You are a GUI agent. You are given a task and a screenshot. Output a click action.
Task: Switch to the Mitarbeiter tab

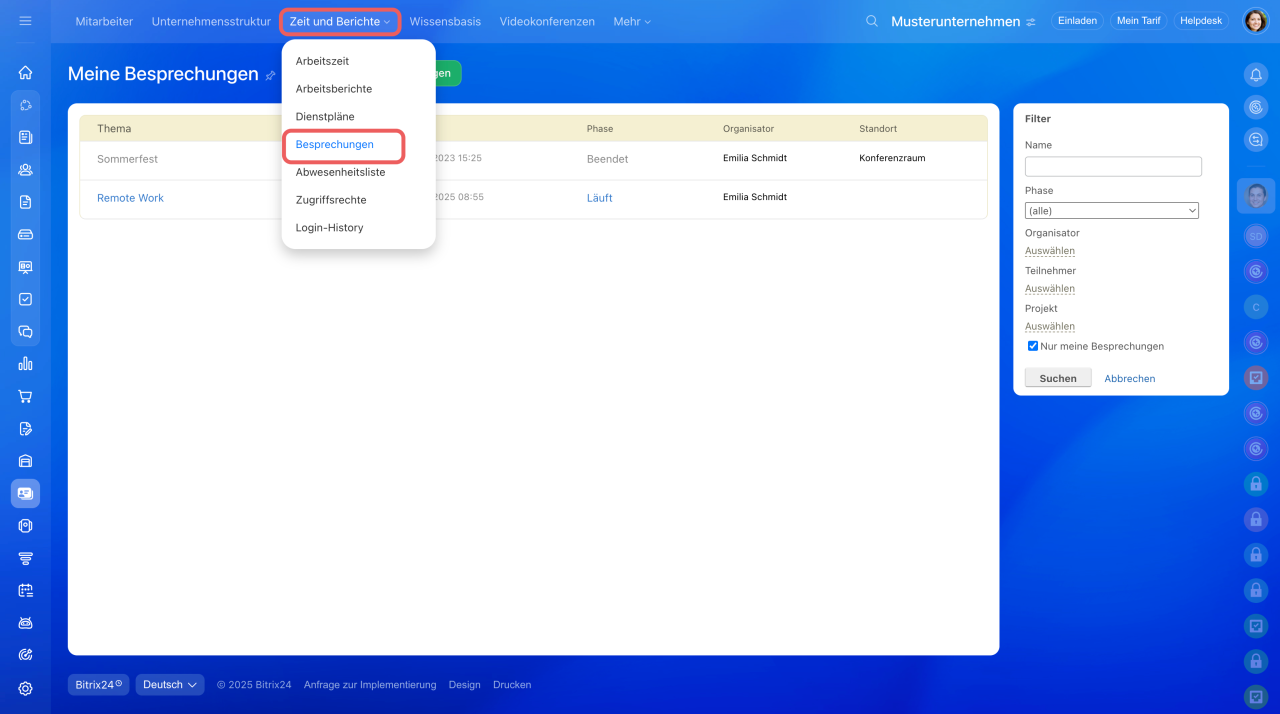click(104, 21)
